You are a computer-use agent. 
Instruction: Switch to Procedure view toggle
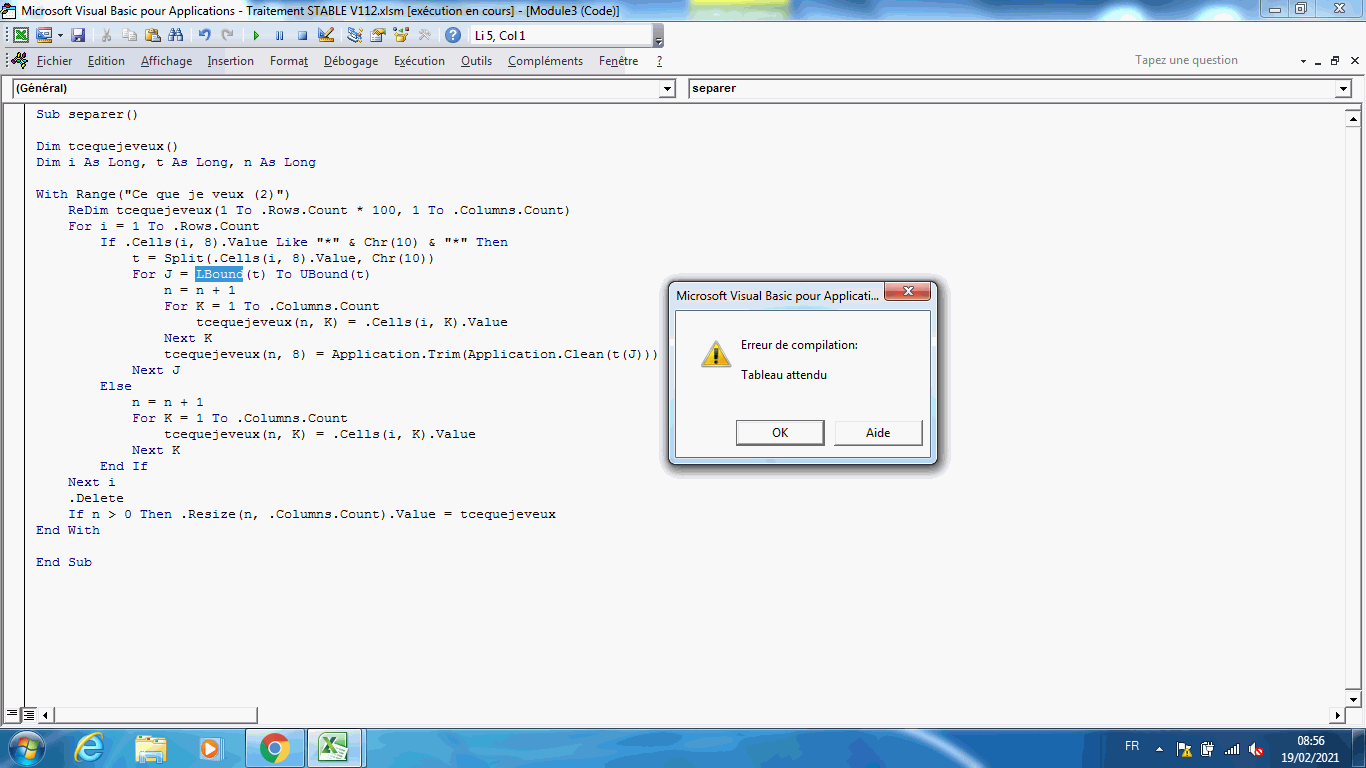[x=11, y=715]
